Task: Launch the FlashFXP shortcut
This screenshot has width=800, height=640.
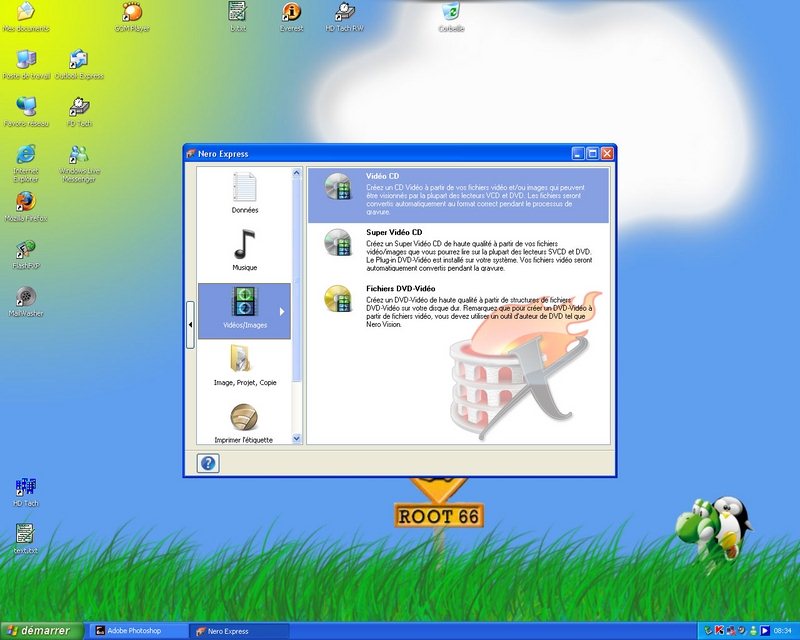Action: [x=26, y=254]
